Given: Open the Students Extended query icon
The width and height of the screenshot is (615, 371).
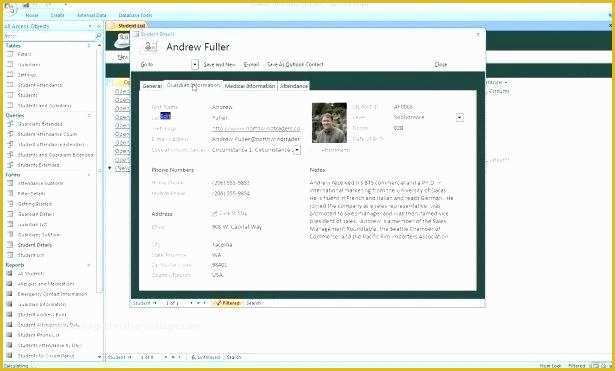Looking at the screenshot, I should coord(11,165).
